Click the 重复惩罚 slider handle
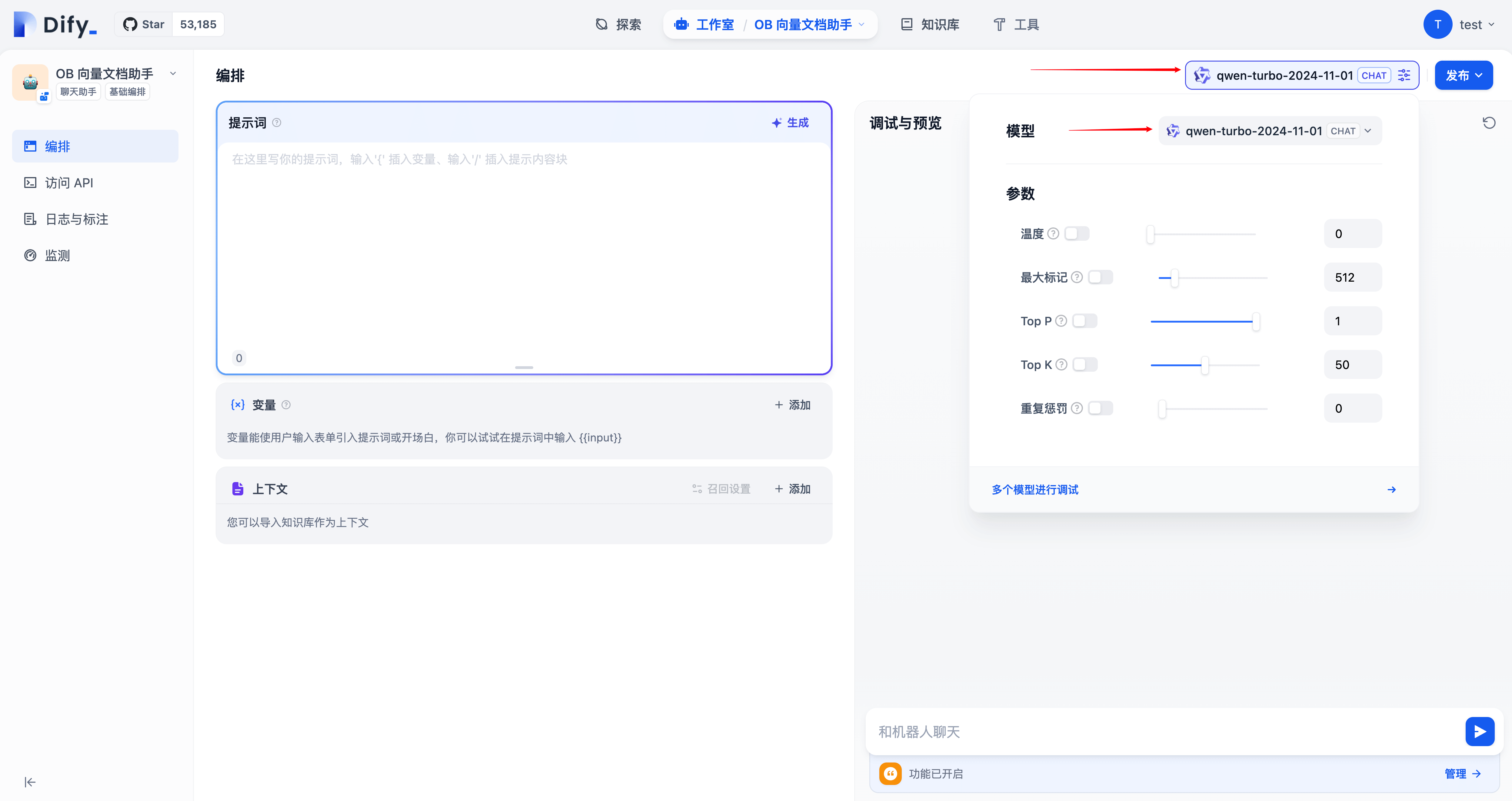1512x801 pixels. click(1162, 409)
